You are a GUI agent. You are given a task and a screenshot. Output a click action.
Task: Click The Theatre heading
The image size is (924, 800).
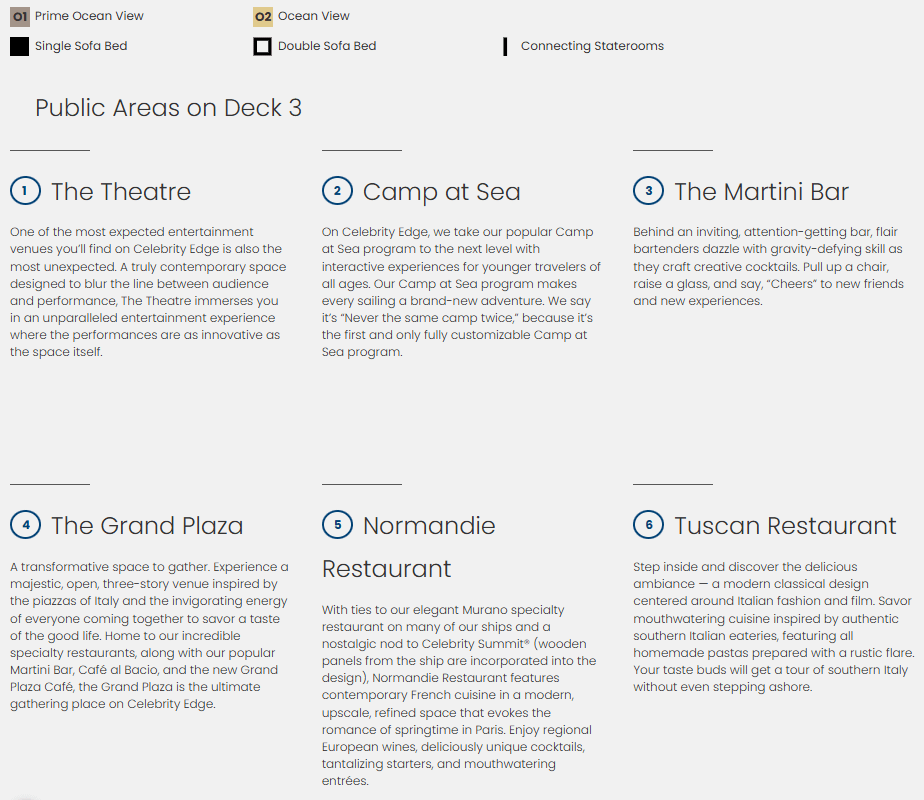pos(121,191)
